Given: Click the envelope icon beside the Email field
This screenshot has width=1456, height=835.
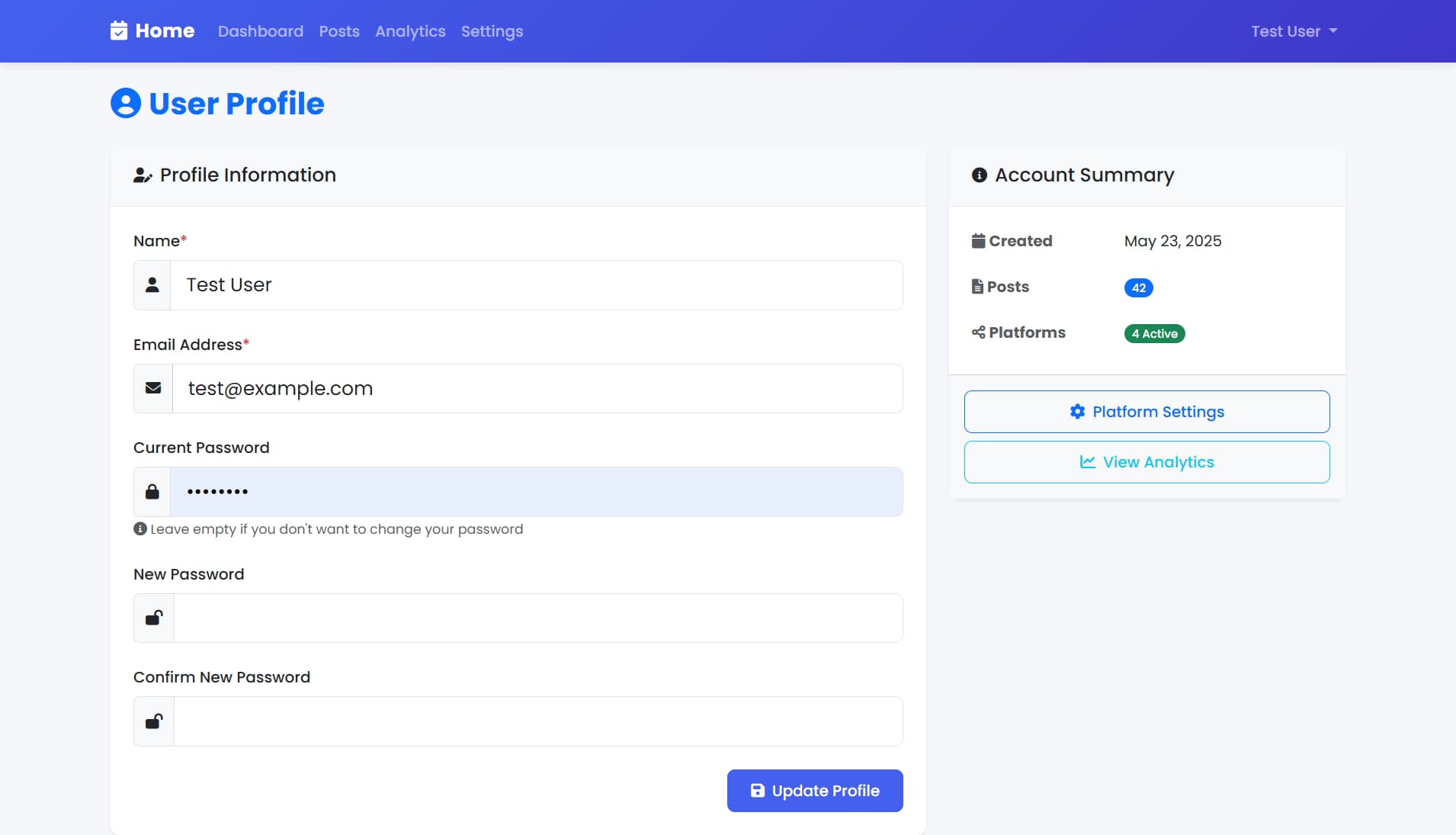Looking at the screenshot, I should click(x=152, y=388).
